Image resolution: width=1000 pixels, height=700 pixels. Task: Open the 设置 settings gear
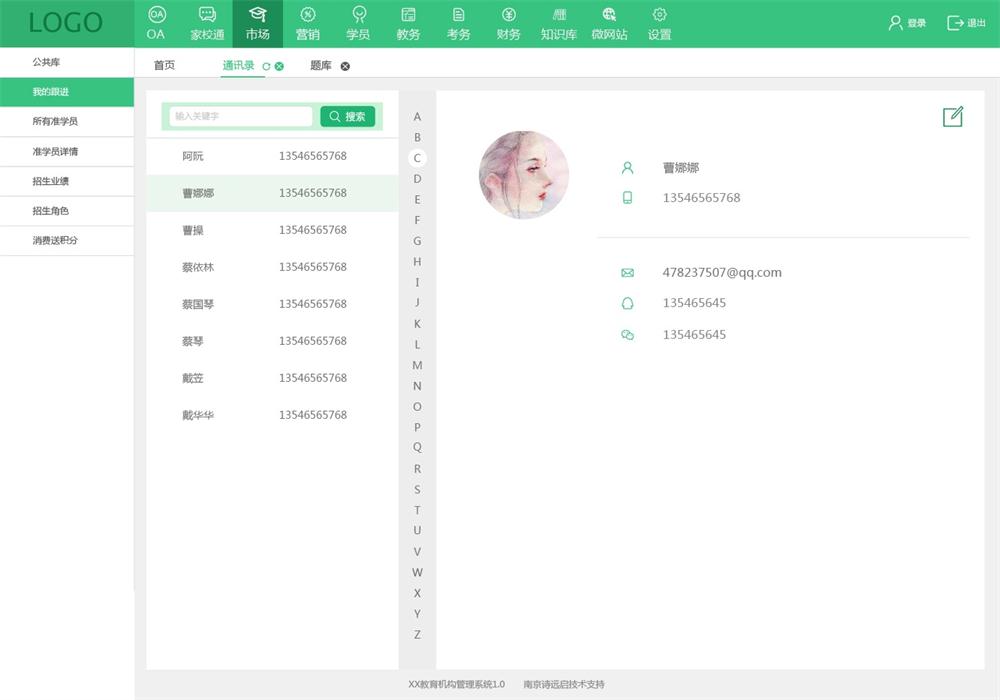coord(659,15)
